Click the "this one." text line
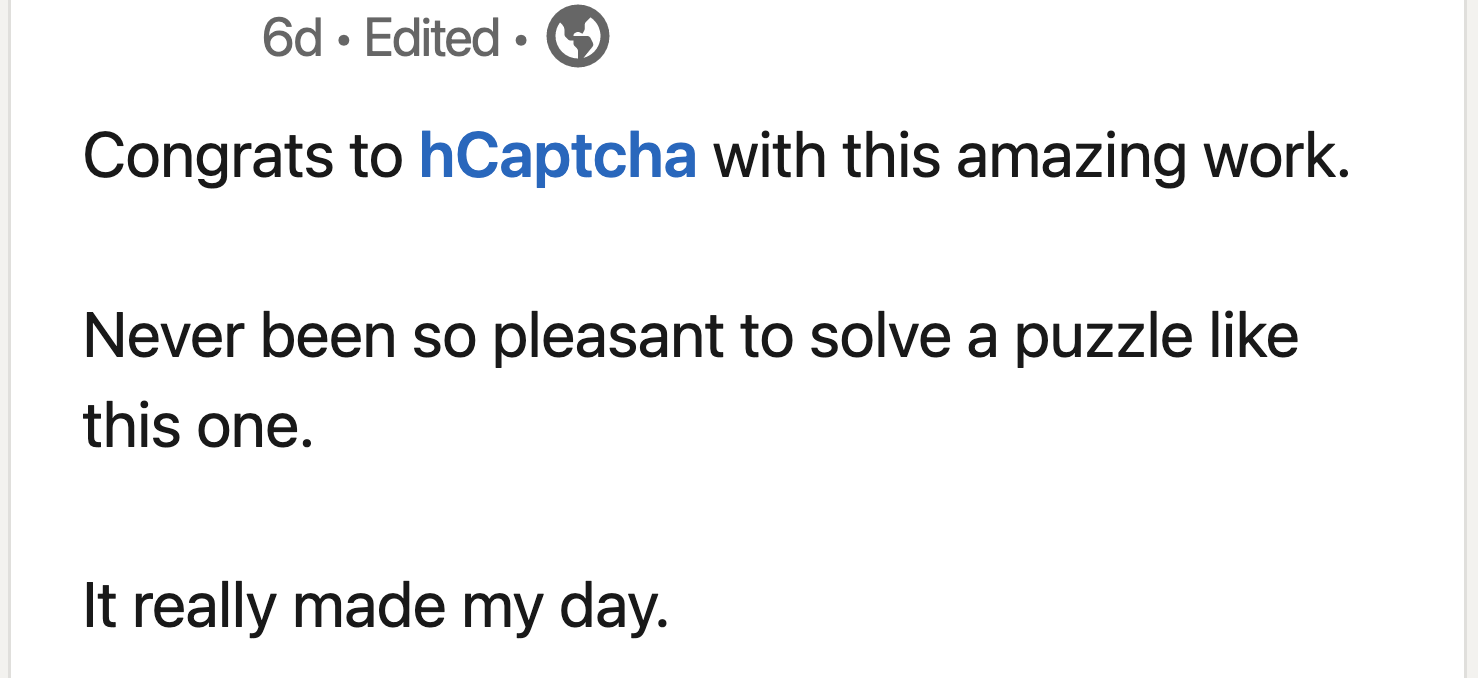Viewport: 1478px width, 678px height. (x=198, y=425)
